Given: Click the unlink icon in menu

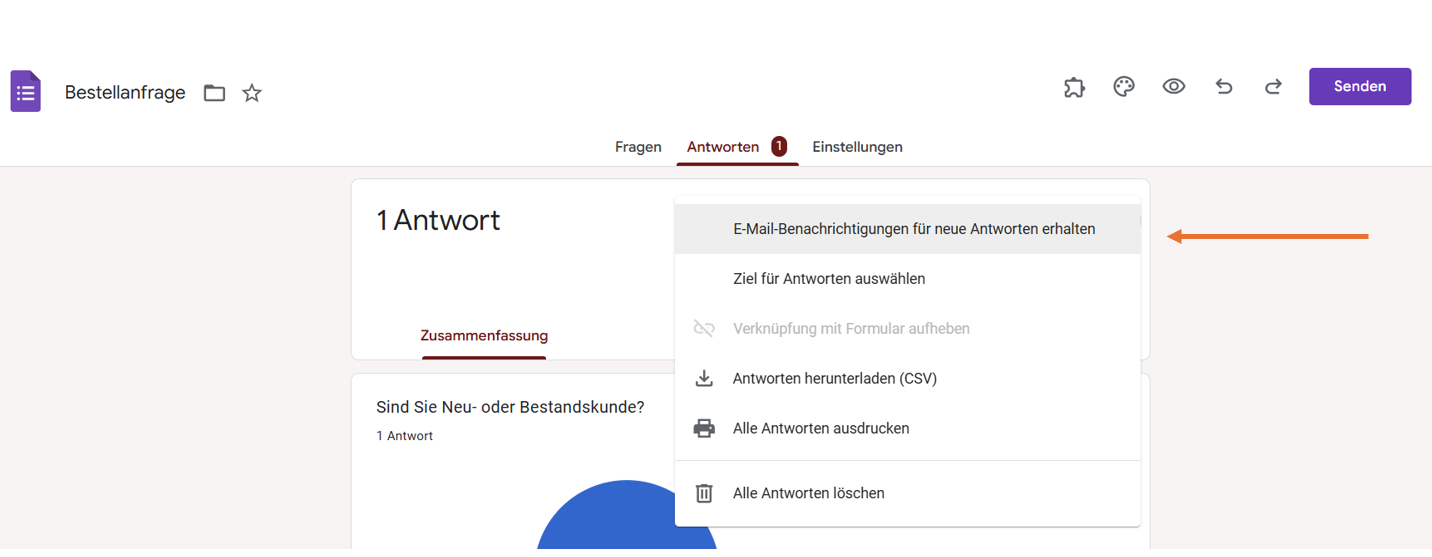Looking at the screenshot, I should point(704,329).
